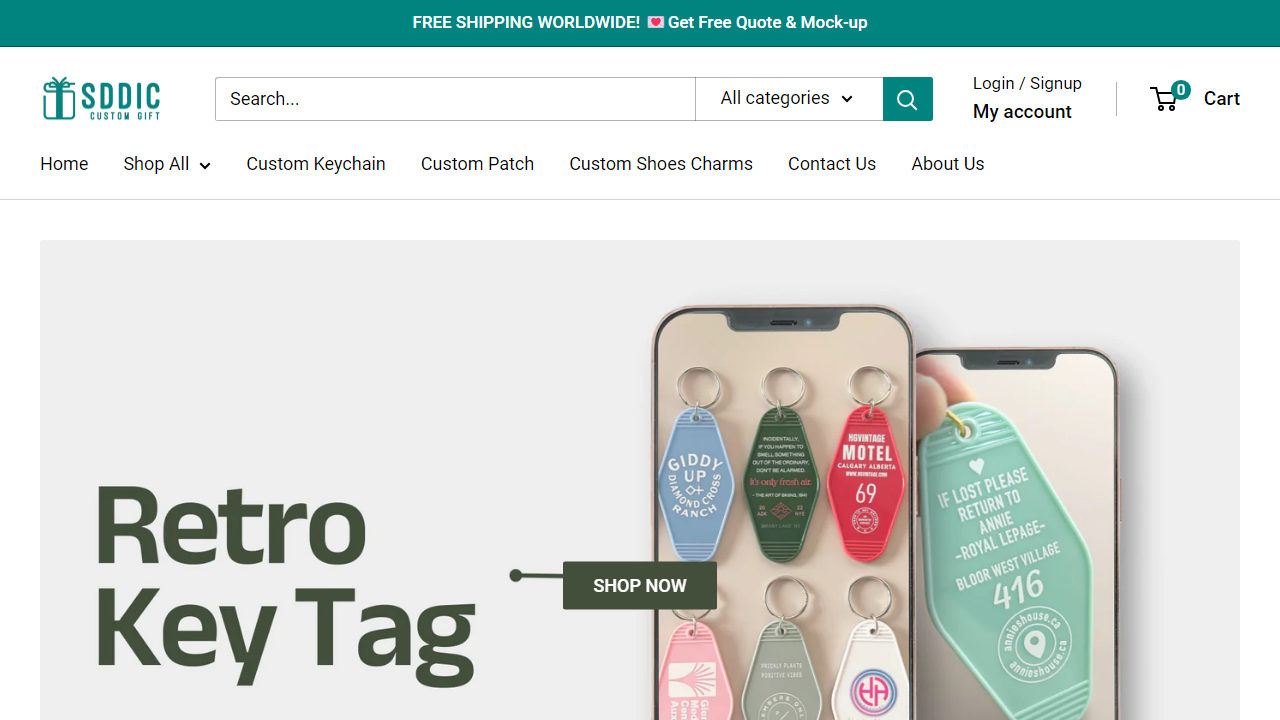Click the SHOP NOW button
Image resolution: width=1280 pixels, height=720 pixels.
(x=640, y=586)
